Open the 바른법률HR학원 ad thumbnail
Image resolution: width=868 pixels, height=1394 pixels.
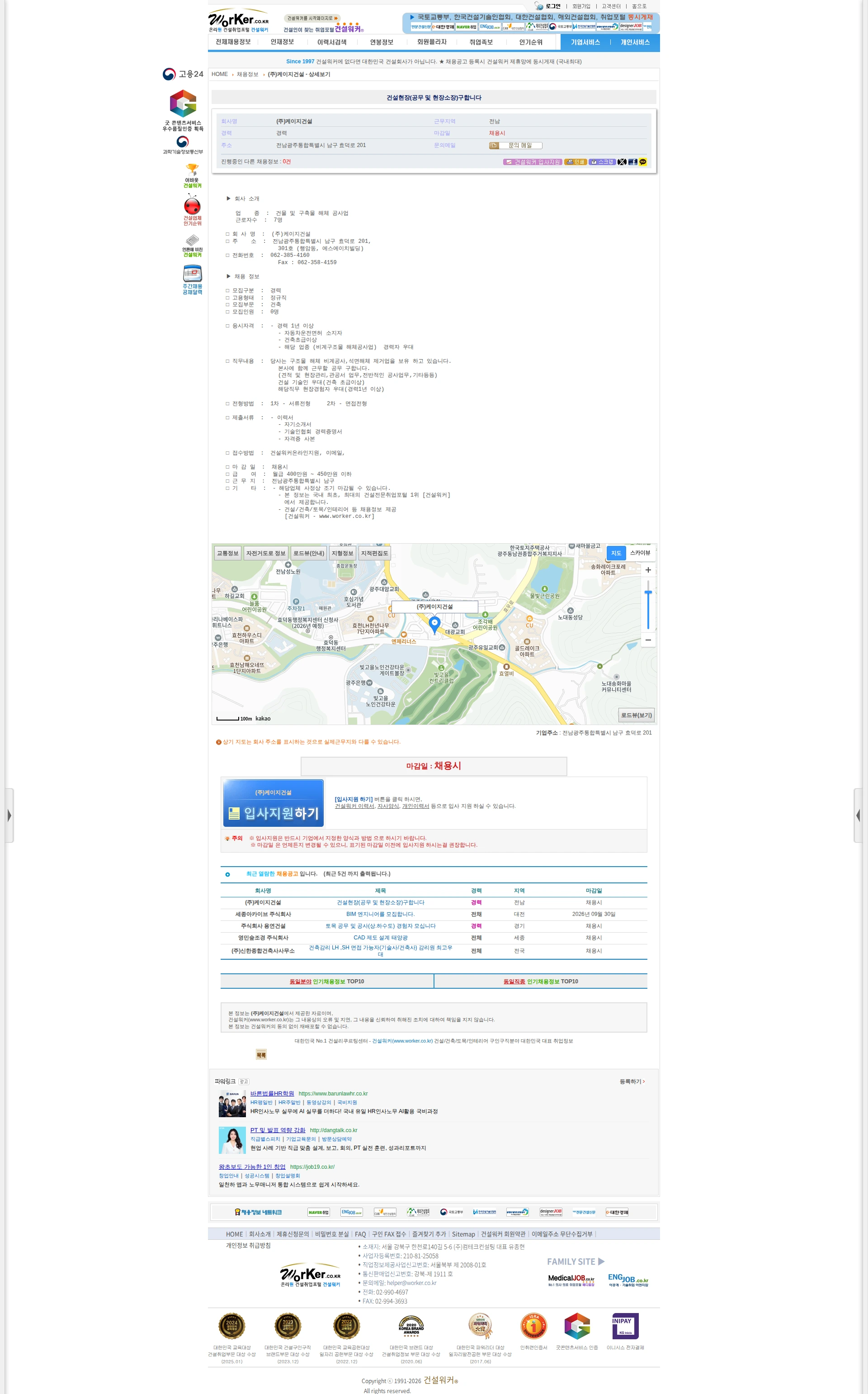232,1103
